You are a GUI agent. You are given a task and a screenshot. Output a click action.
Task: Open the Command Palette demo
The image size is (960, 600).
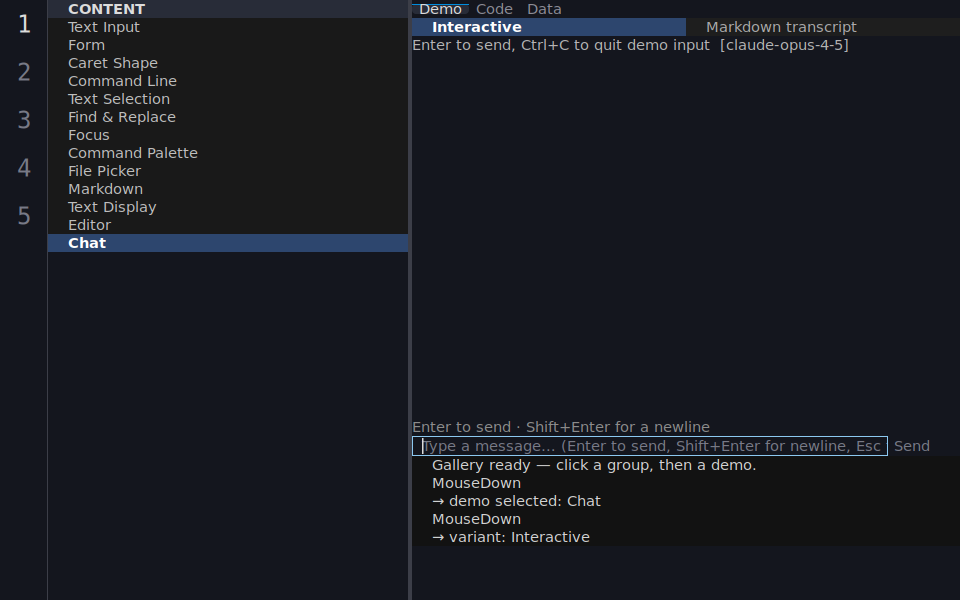pyautogui.click(x=228, y=153)
